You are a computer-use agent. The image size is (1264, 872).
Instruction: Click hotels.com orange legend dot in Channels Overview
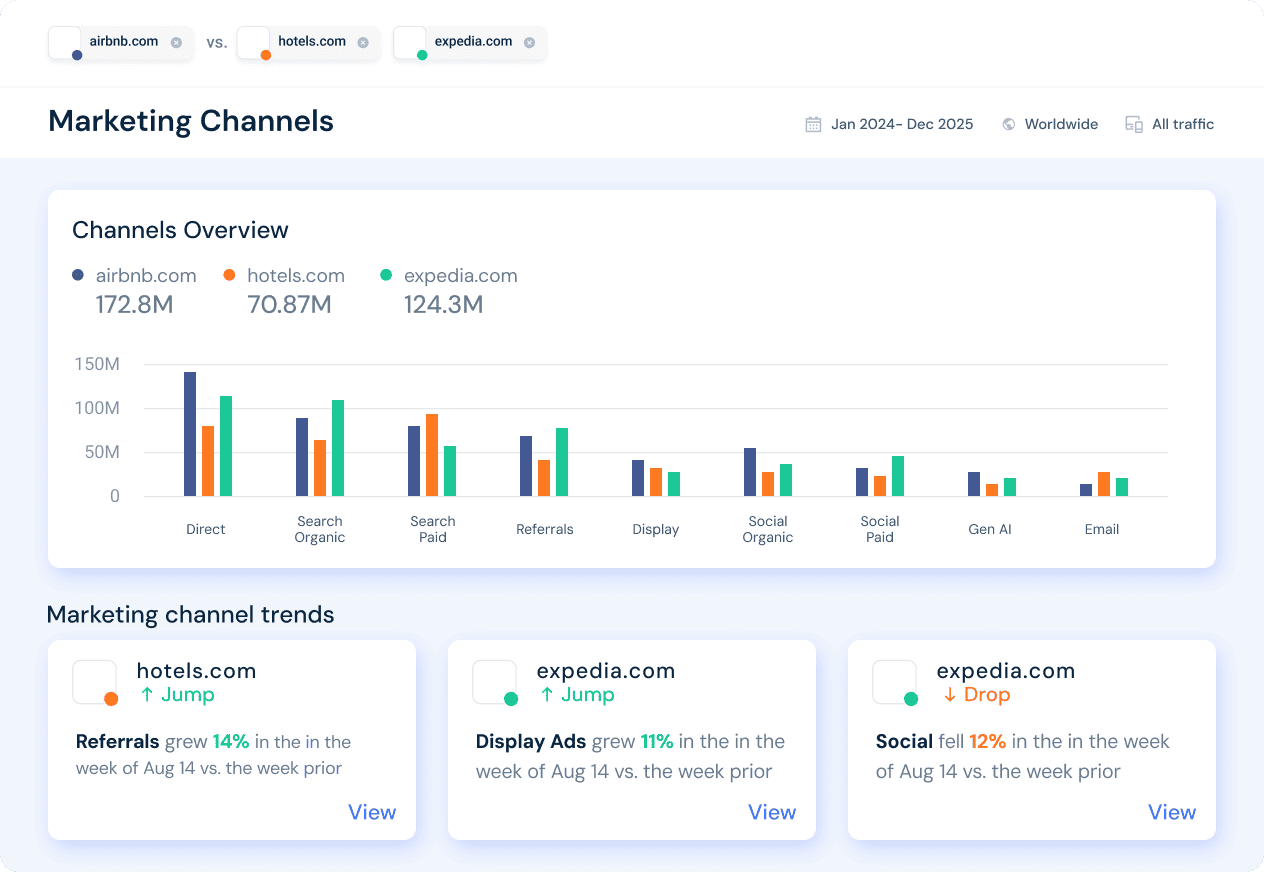[229, 275]
